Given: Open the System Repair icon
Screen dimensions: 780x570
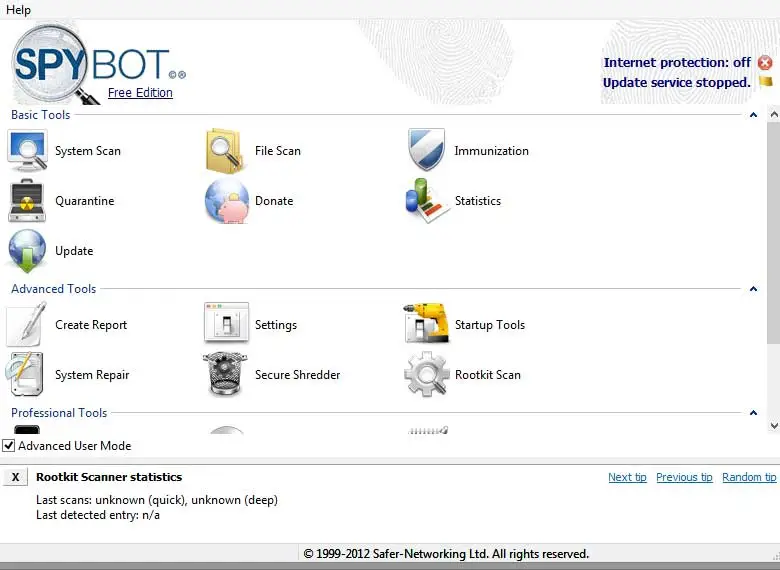Looking at the screenshot, I should pyautogui.click(x=24, y=374).
